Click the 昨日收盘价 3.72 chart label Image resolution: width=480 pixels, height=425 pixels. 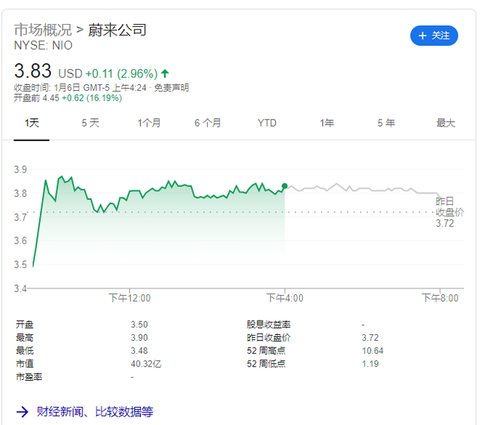pos(449,212)
